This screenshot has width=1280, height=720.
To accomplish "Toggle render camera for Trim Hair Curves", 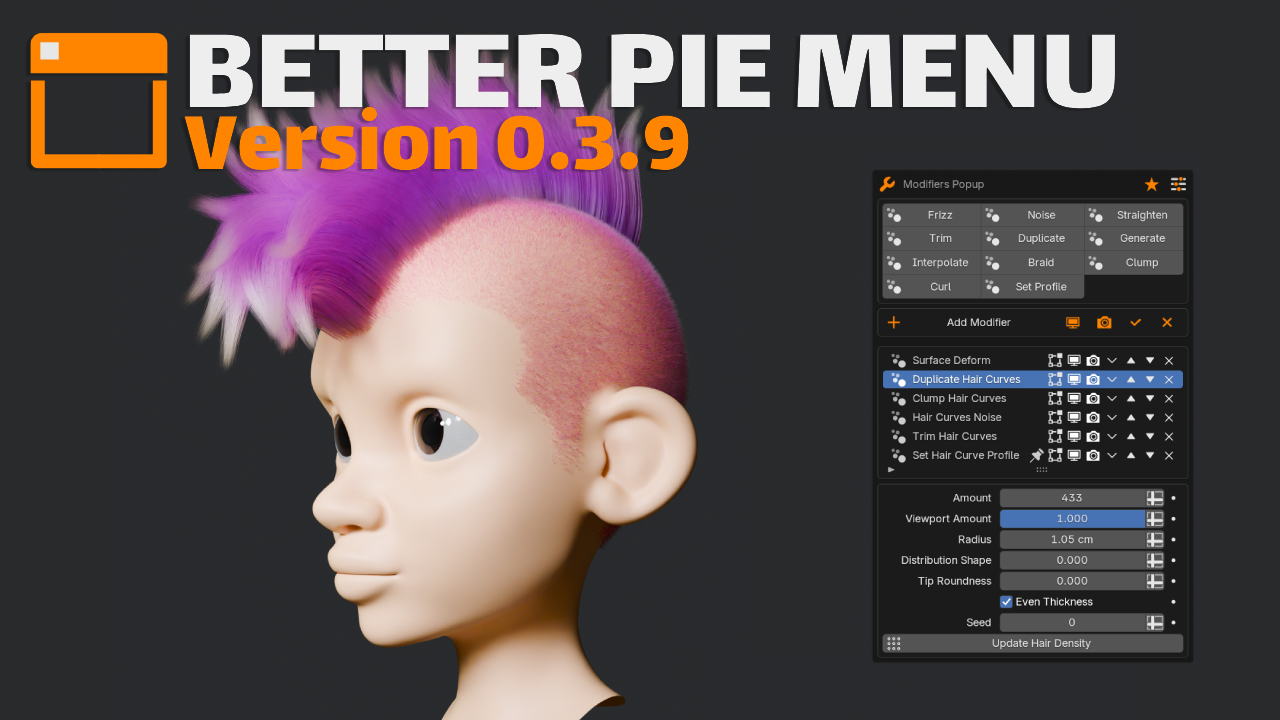I will [1093, 437].
